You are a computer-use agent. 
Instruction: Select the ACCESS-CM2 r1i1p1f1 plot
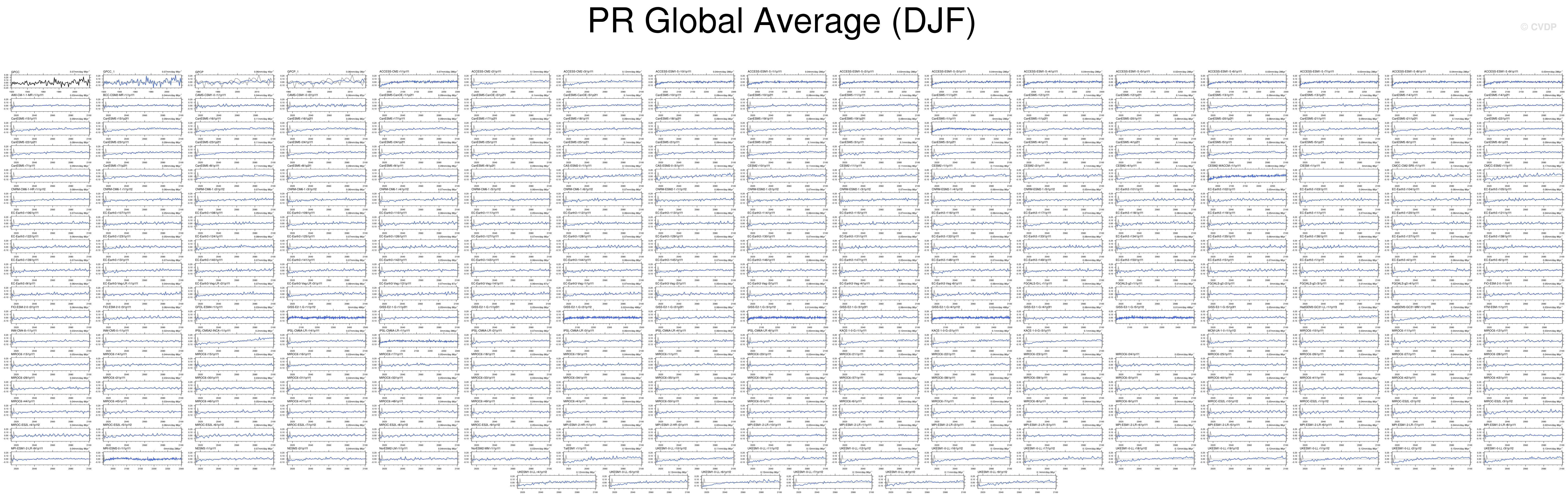419,81
